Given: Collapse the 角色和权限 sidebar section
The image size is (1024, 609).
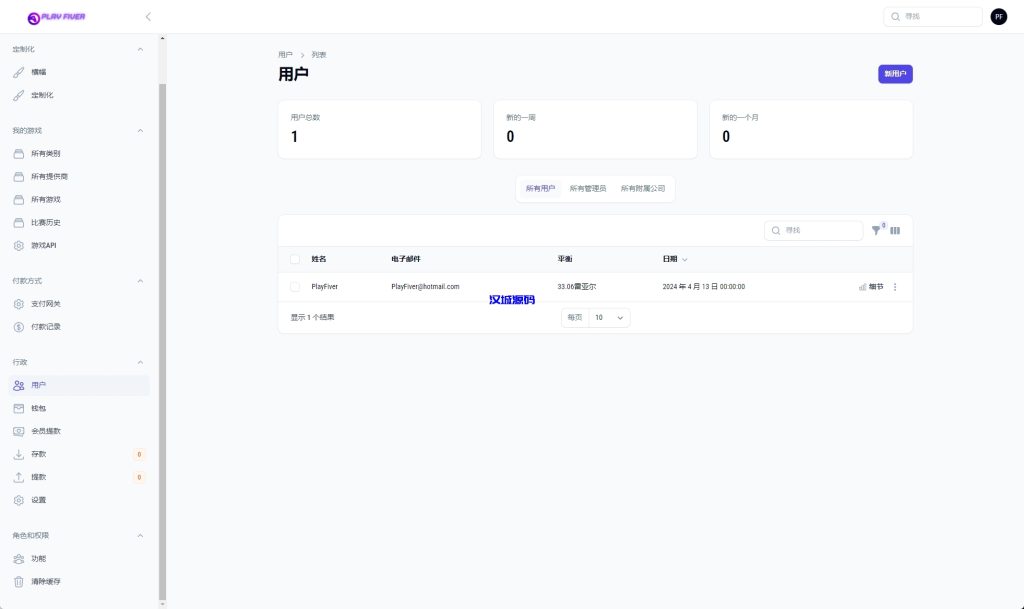Looking at the screenshot, I should coord(140,535).
